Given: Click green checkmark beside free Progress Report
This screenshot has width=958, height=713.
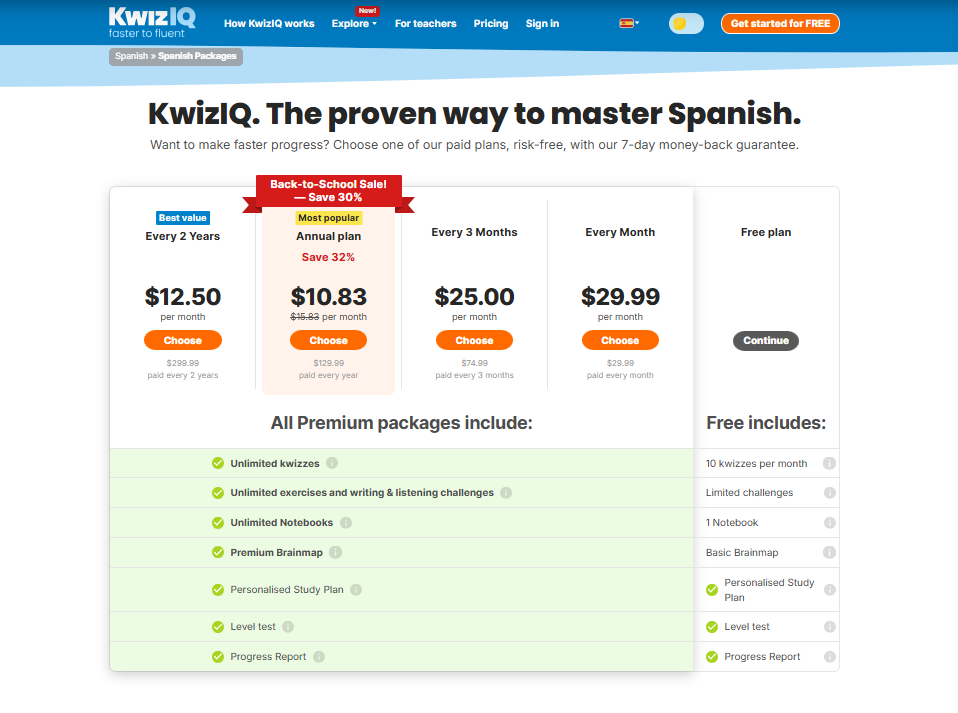Looking at the screenshot, I should pos(712,657).
